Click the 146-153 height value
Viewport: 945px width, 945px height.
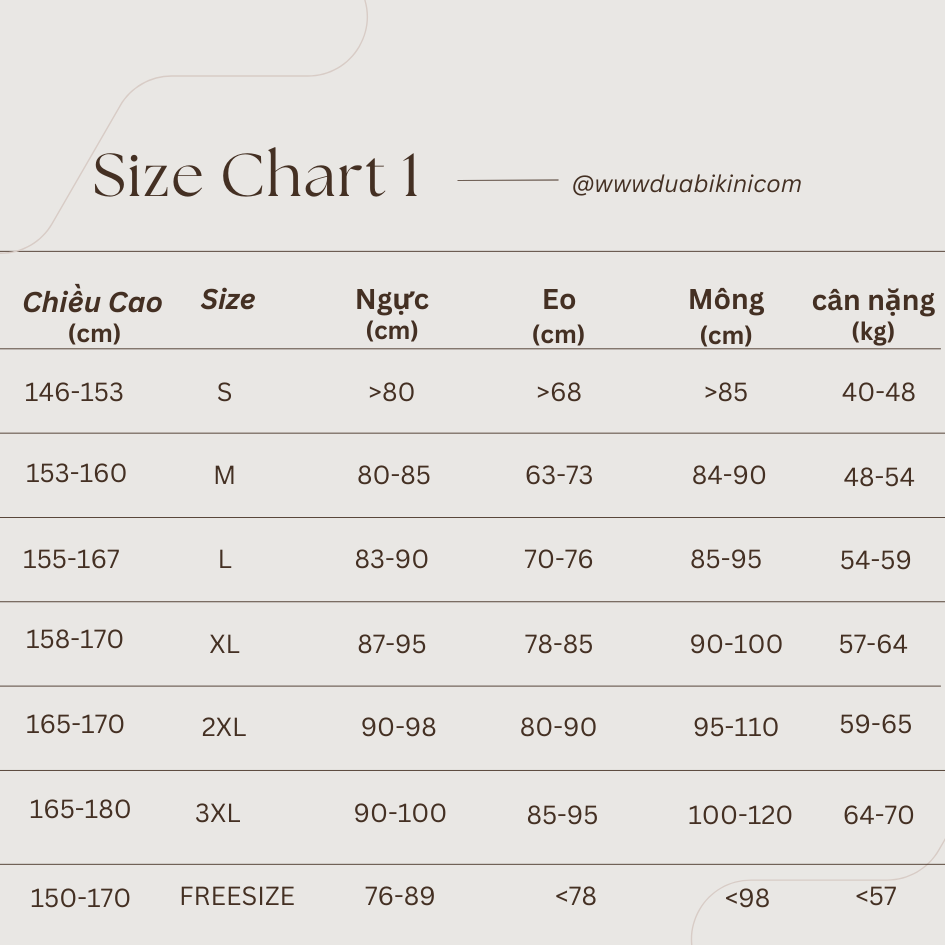(x=74, y=392)
